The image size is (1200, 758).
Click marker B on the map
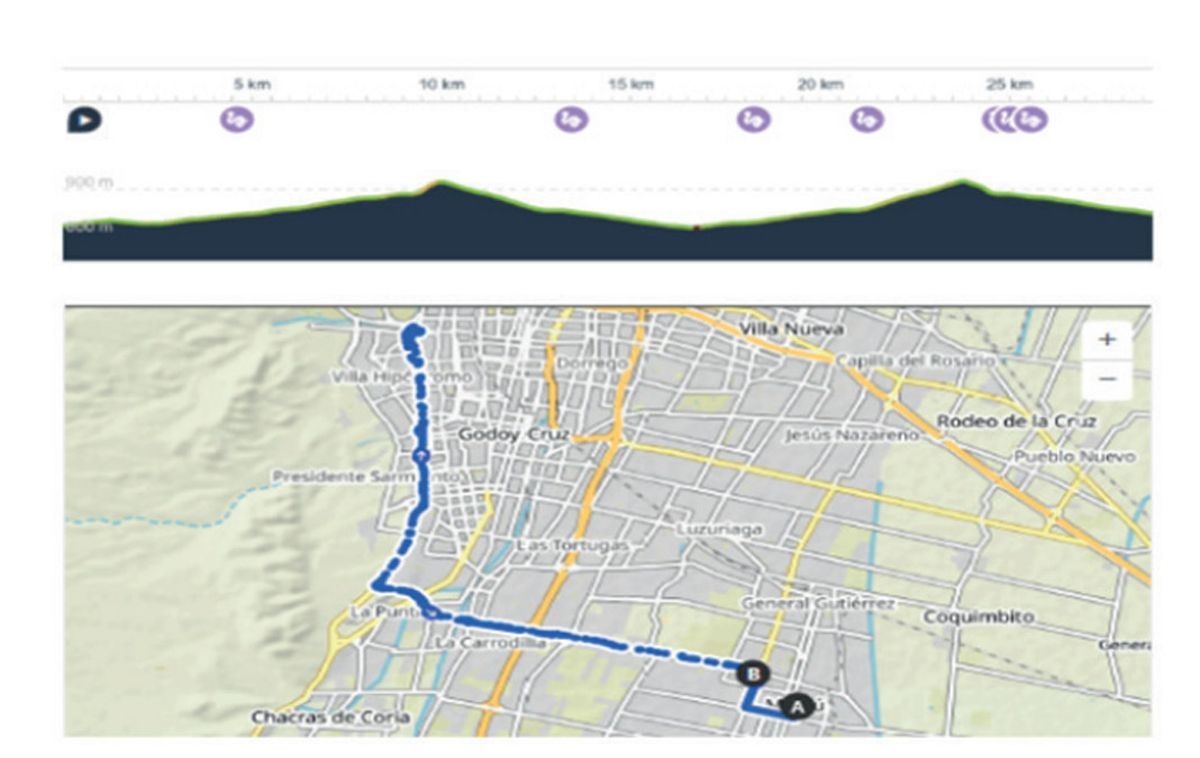coord(753,673)
